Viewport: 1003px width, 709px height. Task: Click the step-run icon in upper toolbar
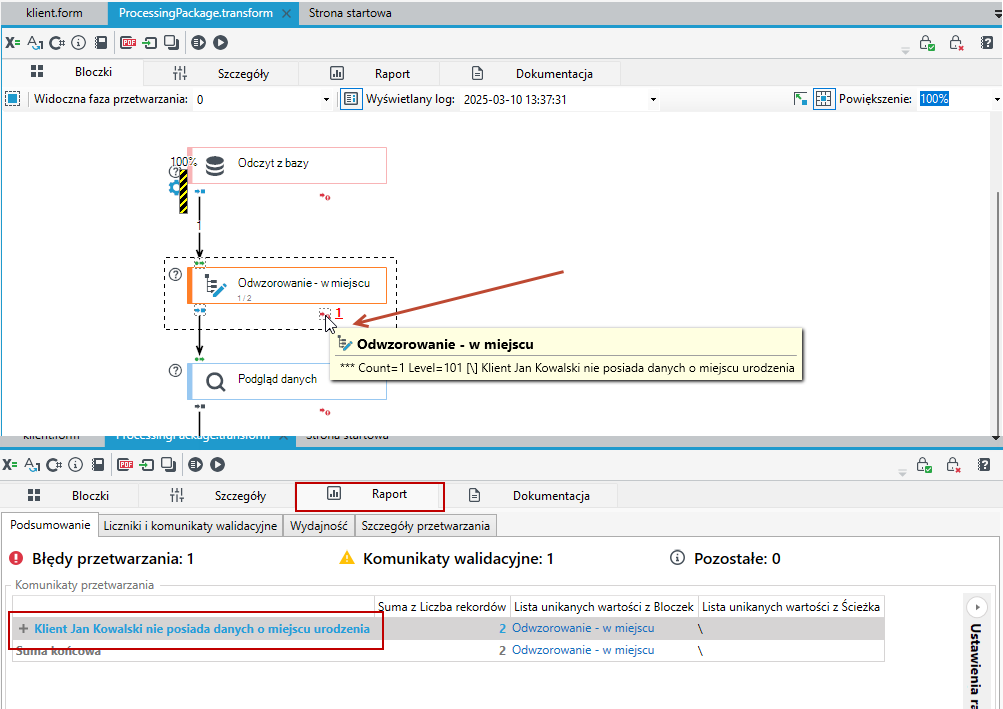coord(198,43)
